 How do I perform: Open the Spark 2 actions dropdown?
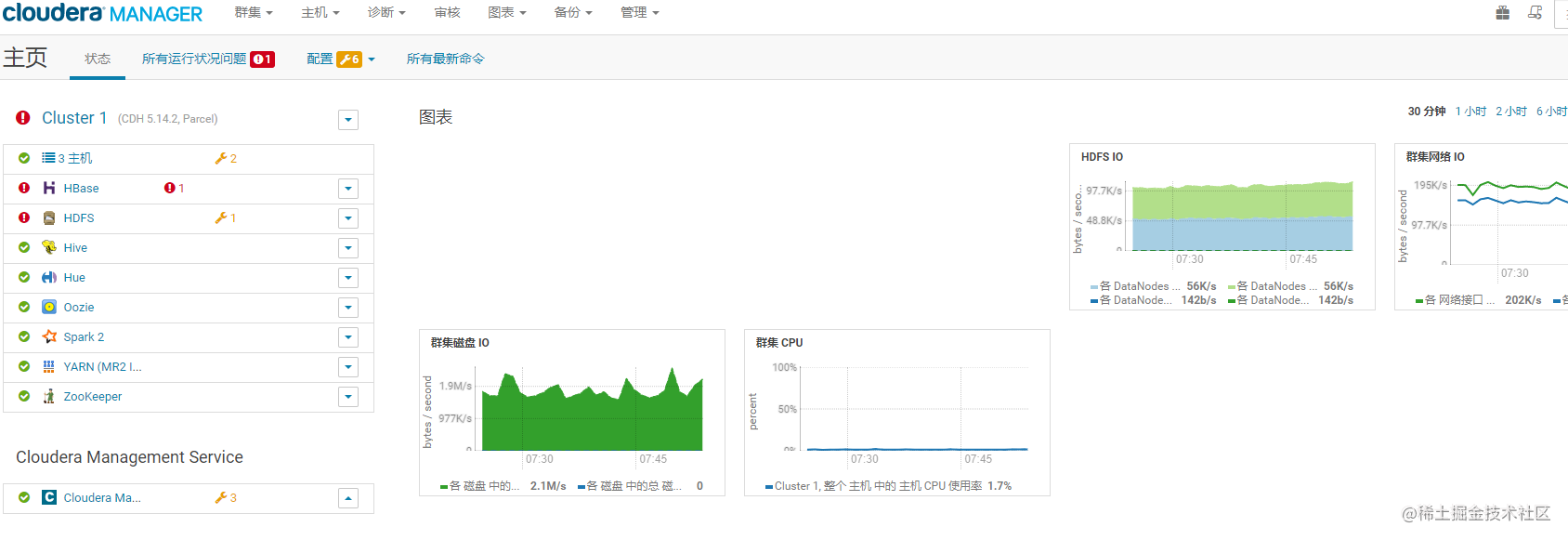click(x=348, y=337)
